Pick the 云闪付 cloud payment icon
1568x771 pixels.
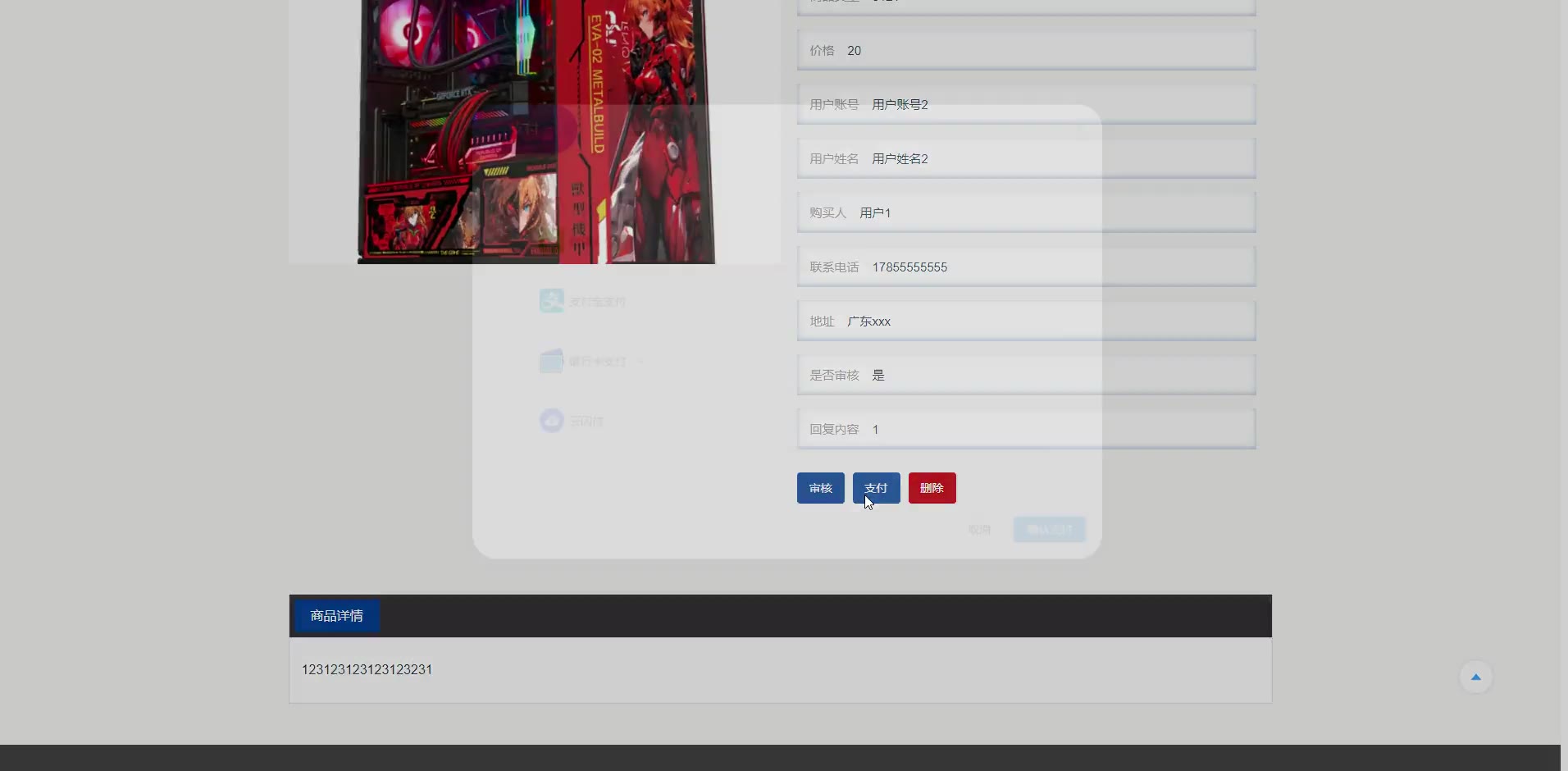tap(551, 421)
